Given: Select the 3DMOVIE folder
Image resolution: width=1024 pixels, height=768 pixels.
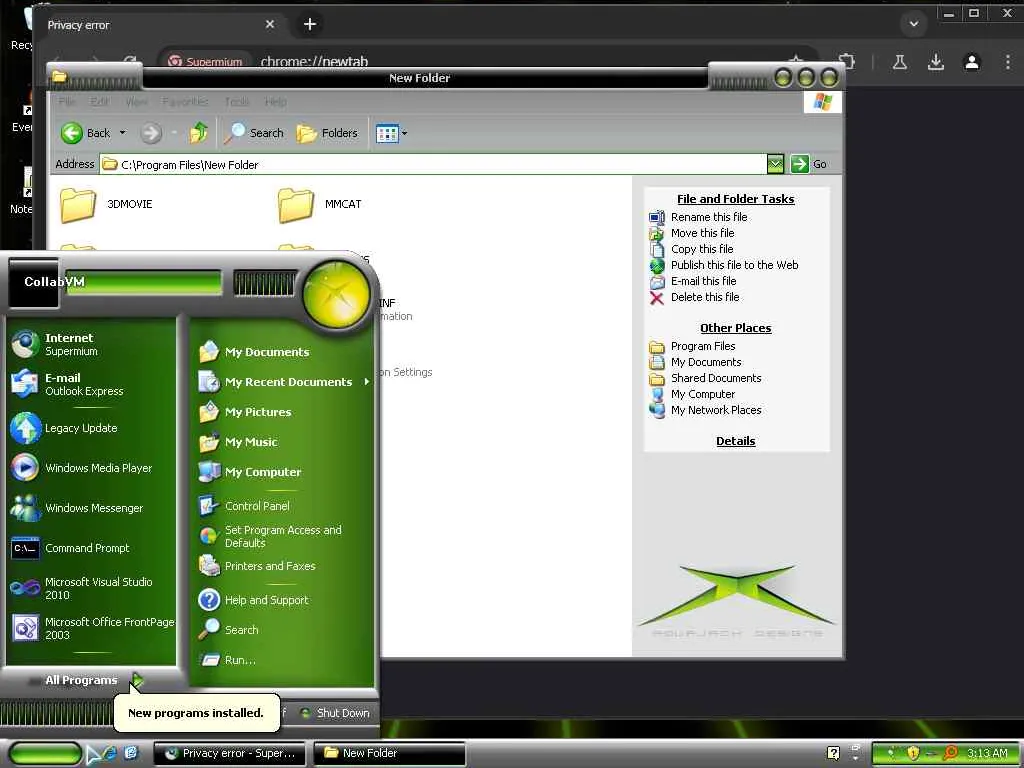Looking at the screenshot, I should (x=107, y=204).
